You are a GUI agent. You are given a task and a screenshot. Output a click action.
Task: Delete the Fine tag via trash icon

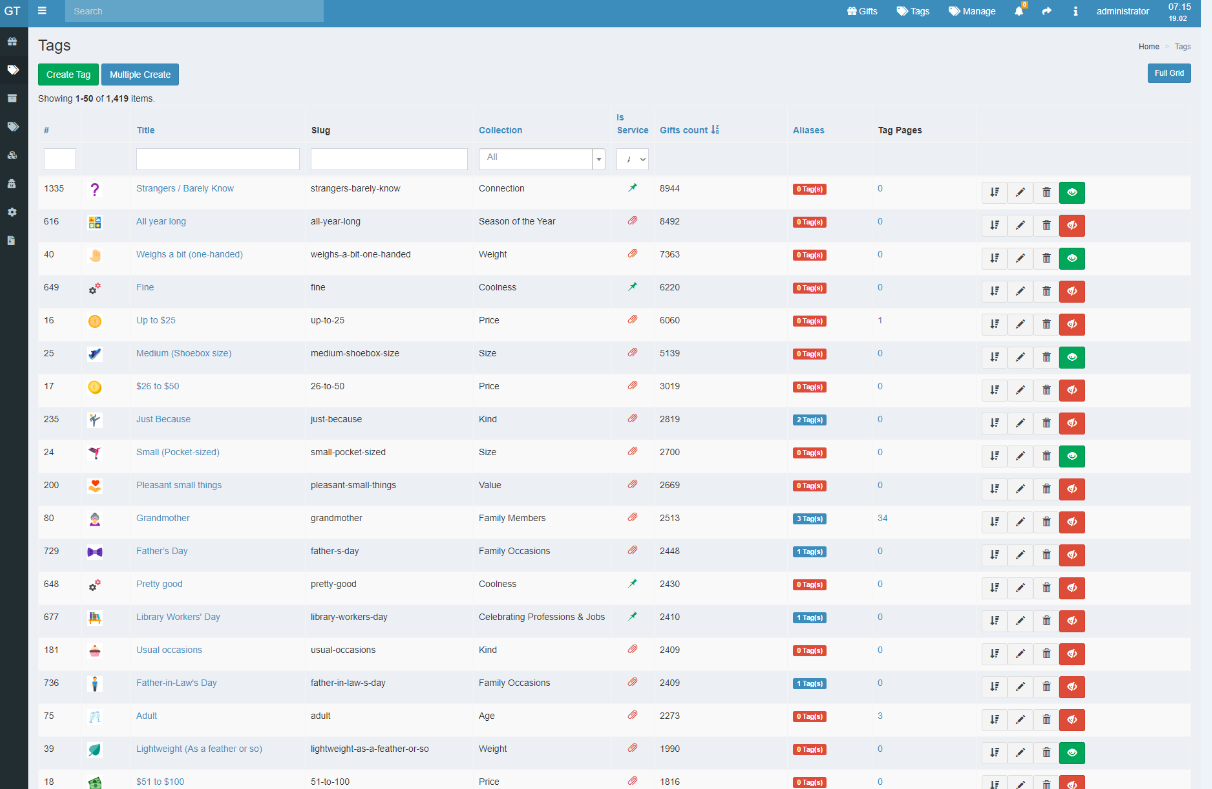coord(1046,291)
